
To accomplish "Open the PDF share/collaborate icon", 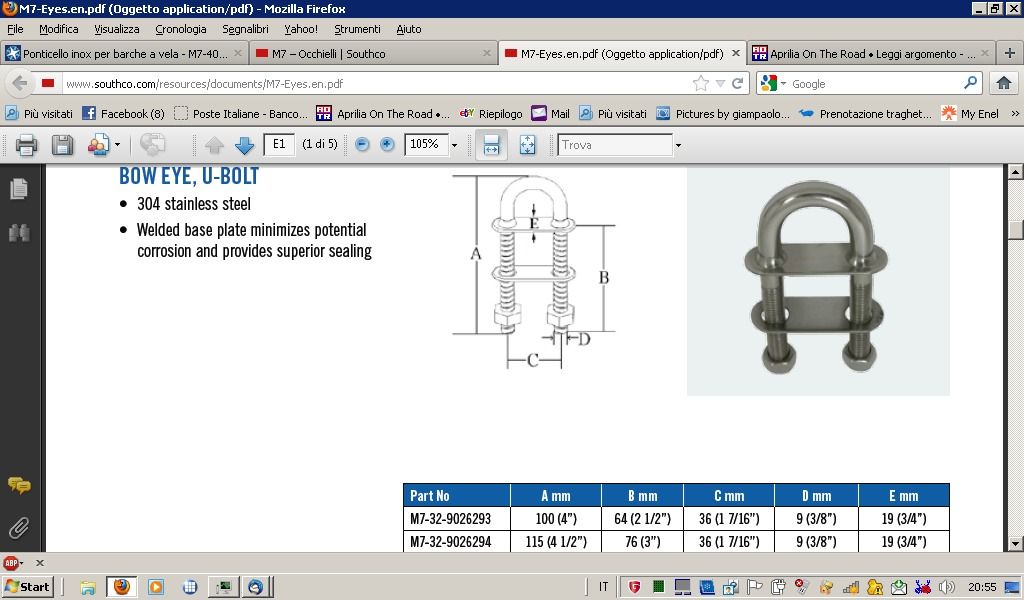I will 98,145.
